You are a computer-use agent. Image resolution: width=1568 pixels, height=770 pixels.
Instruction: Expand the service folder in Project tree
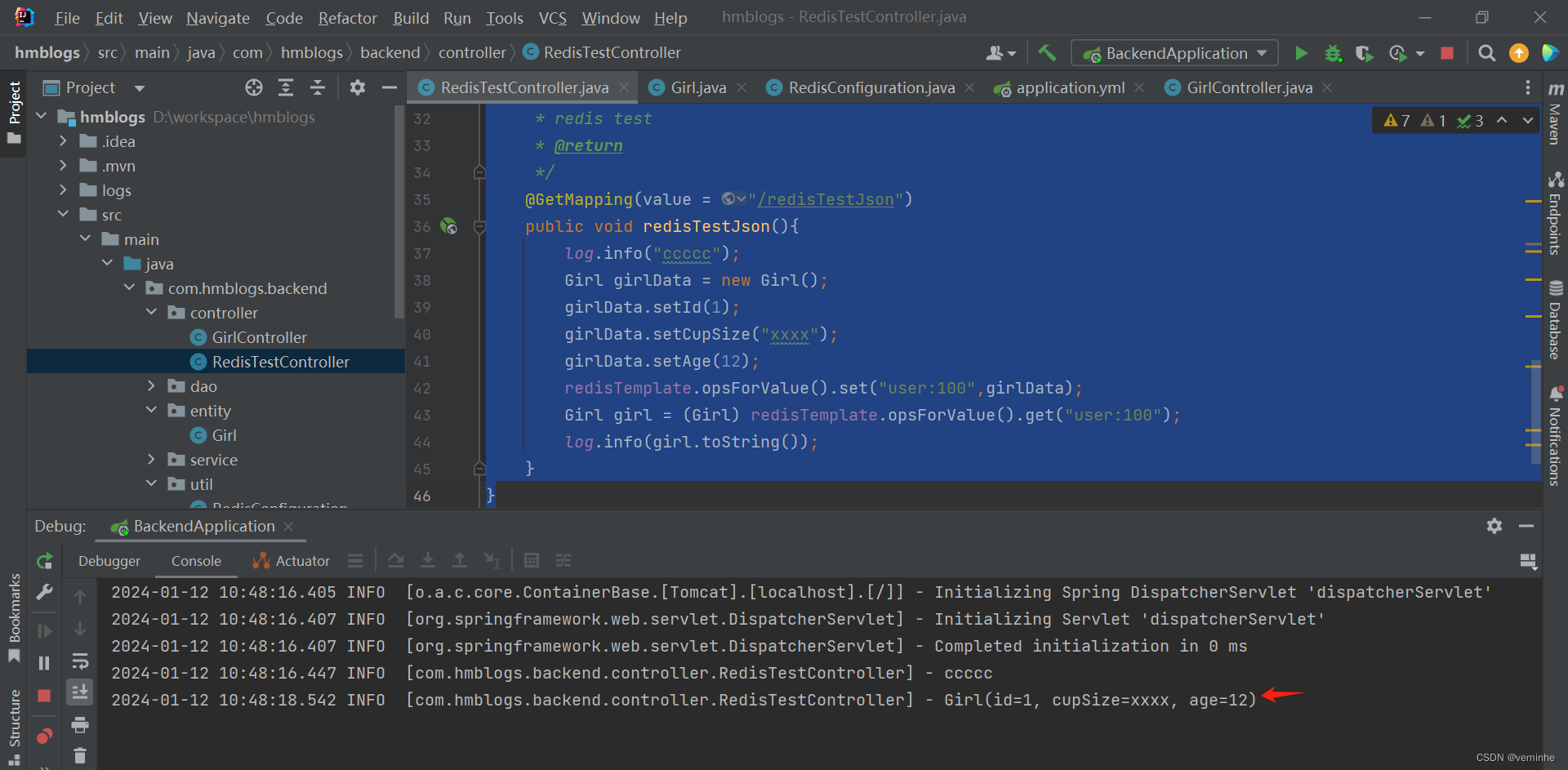(152, 460)
